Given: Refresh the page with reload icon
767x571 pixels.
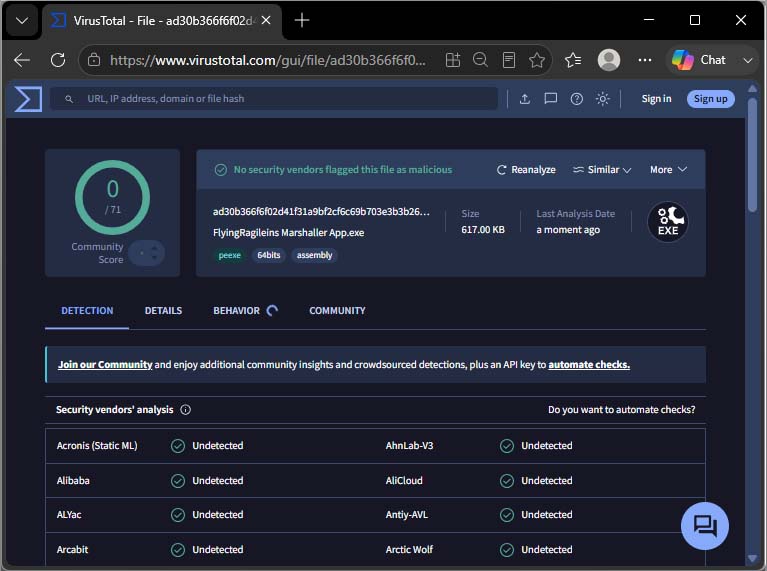Looking at the screenshot, I should click(x=58, y=60).
